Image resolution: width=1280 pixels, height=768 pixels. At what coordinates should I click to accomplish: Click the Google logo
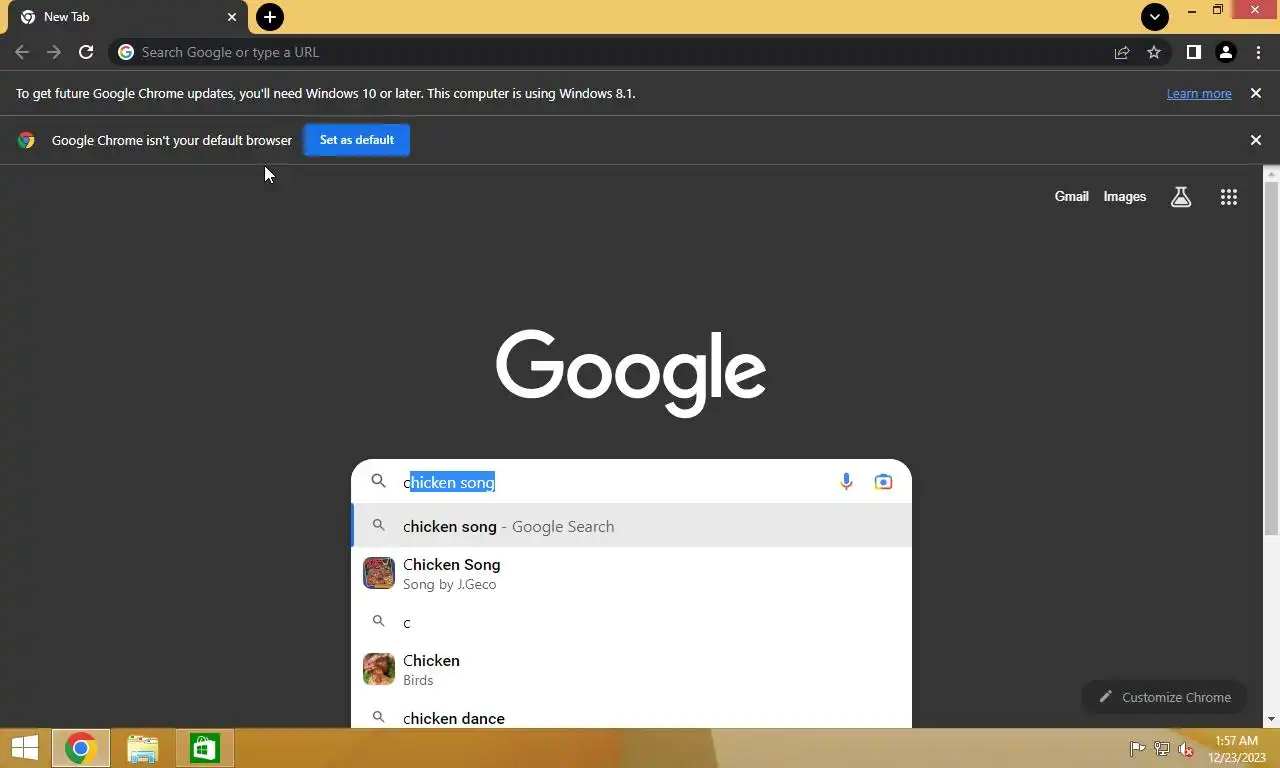click(x=631, y=372)
